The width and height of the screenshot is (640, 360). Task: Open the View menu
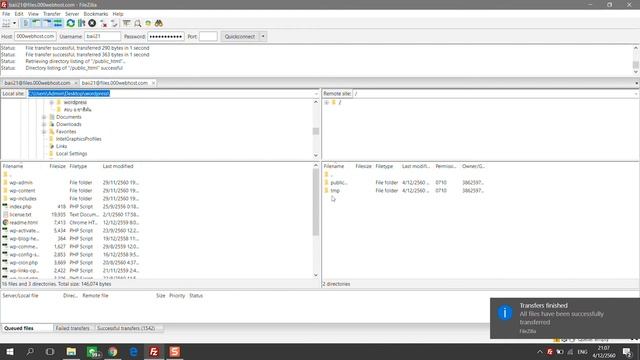(33, 14)
